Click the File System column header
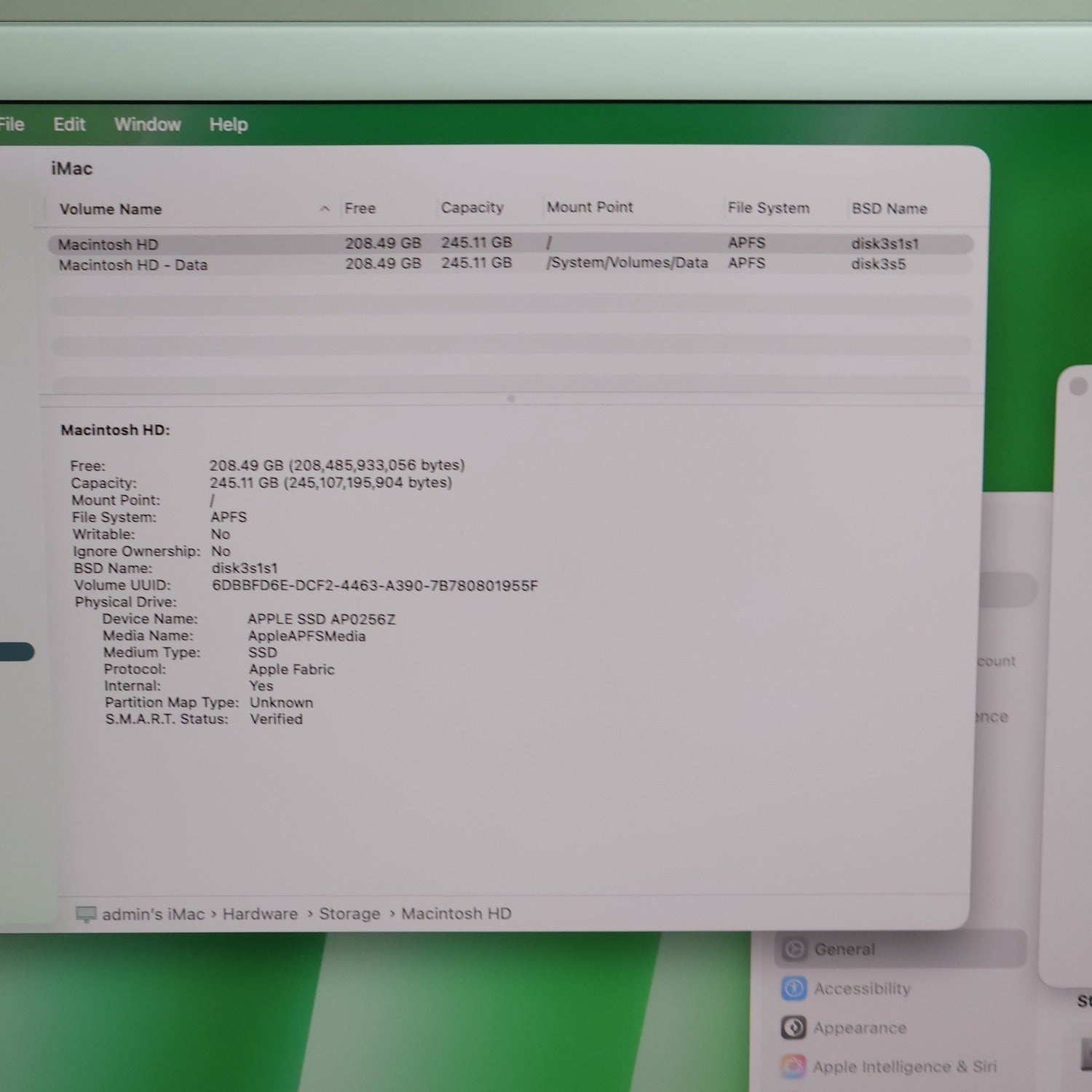 768,208
